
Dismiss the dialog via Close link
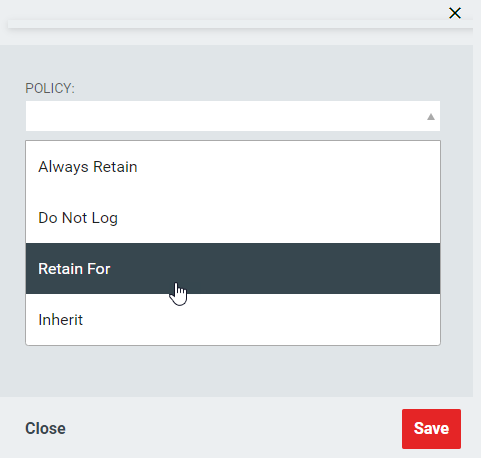tap(45, 428)
